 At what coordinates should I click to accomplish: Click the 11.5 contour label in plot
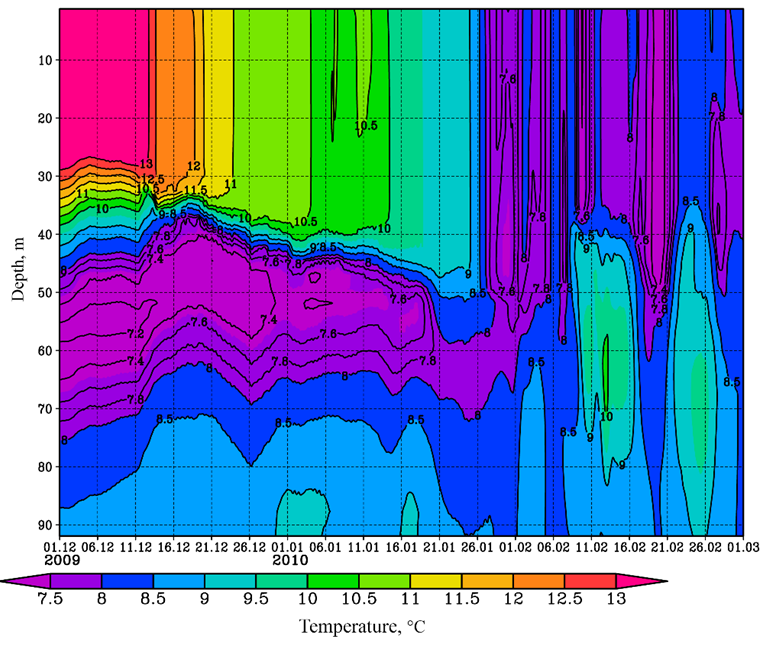pos(196,190)
